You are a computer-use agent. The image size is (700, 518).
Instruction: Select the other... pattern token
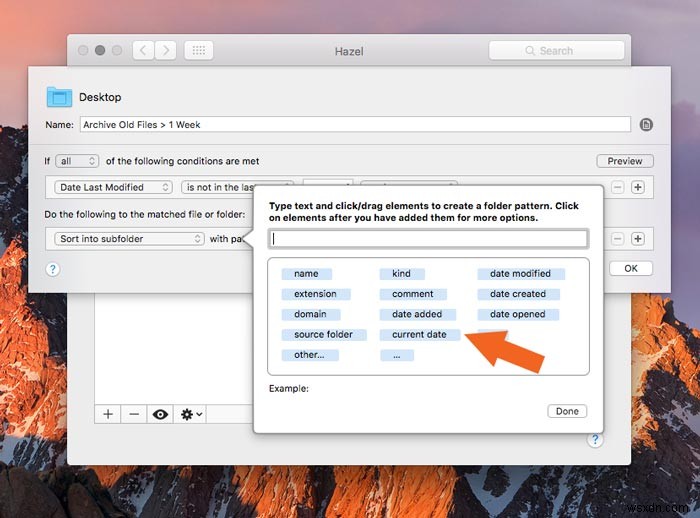click(310, 355)
